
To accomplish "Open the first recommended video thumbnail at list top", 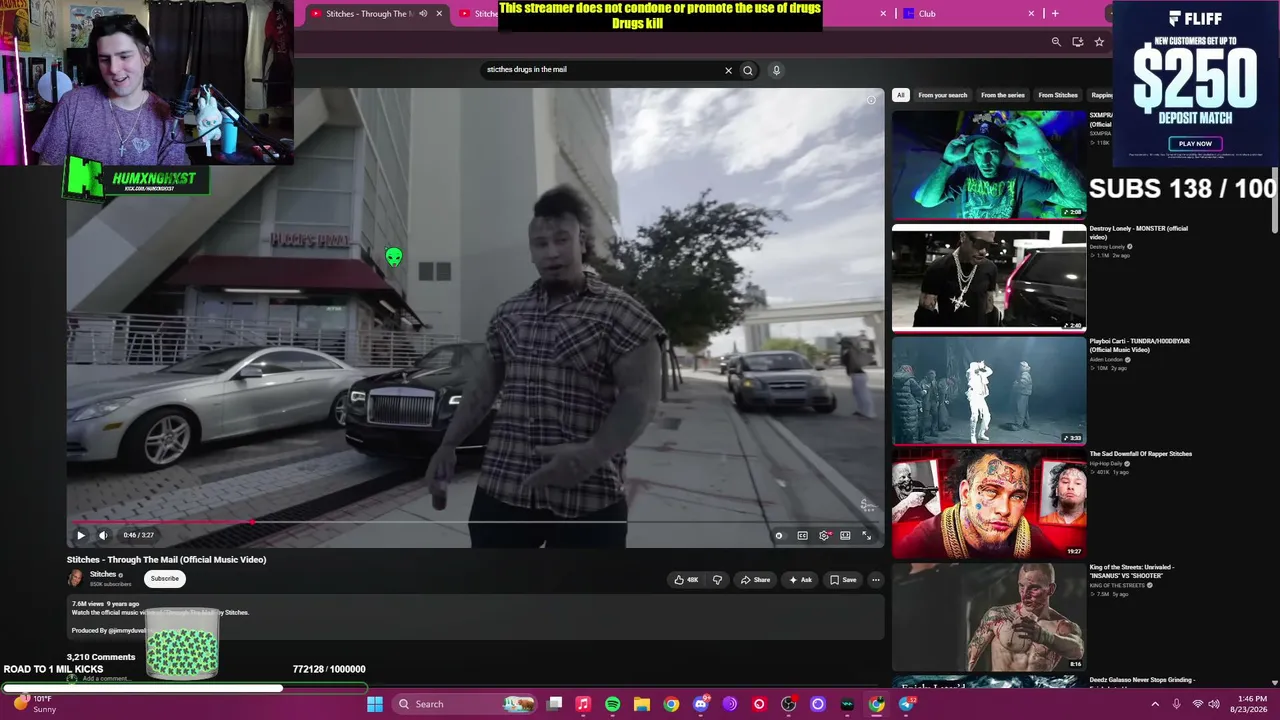I will [988, 164].
